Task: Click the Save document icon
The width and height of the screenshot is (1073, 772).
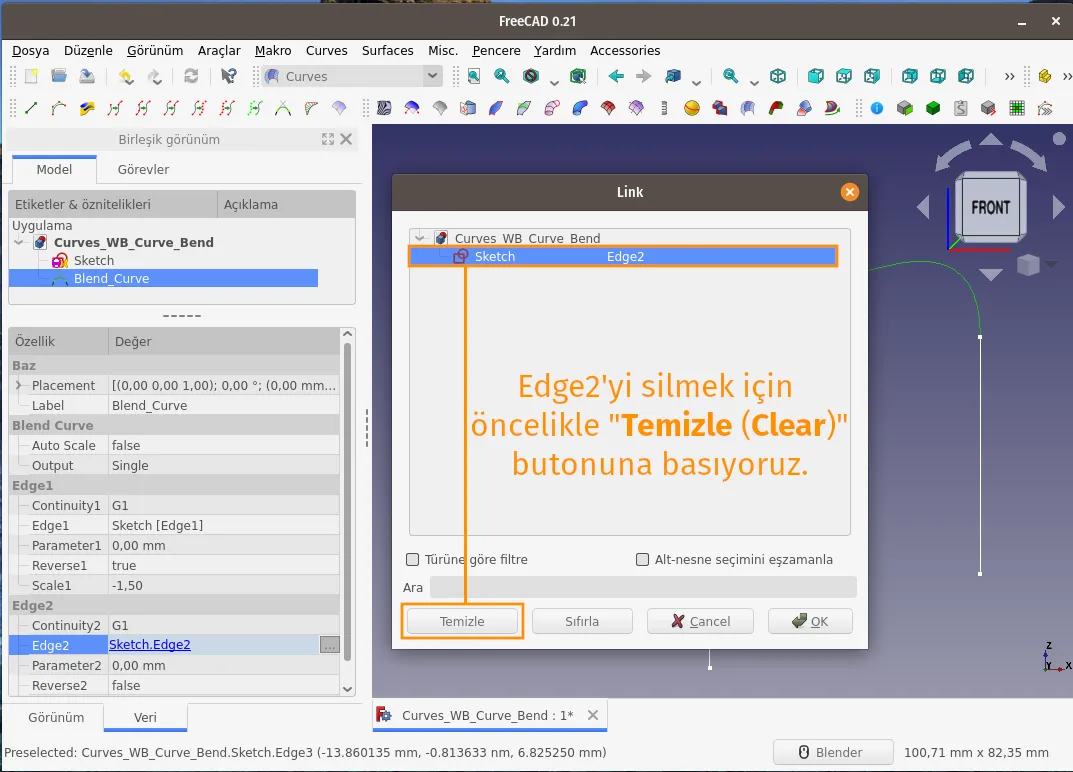Action: click(x=87, y=76)
